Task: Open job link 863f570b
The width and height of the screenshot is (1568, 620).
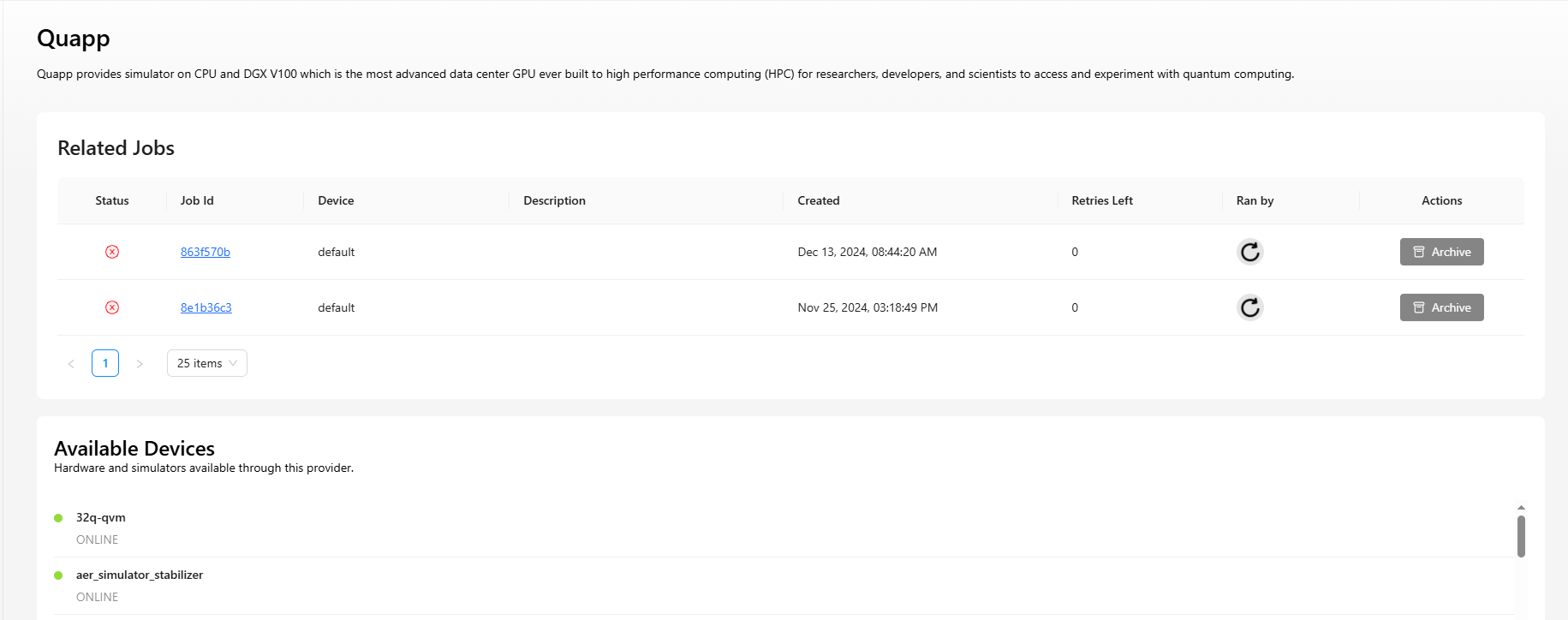Action: click(x=206, y=252)
